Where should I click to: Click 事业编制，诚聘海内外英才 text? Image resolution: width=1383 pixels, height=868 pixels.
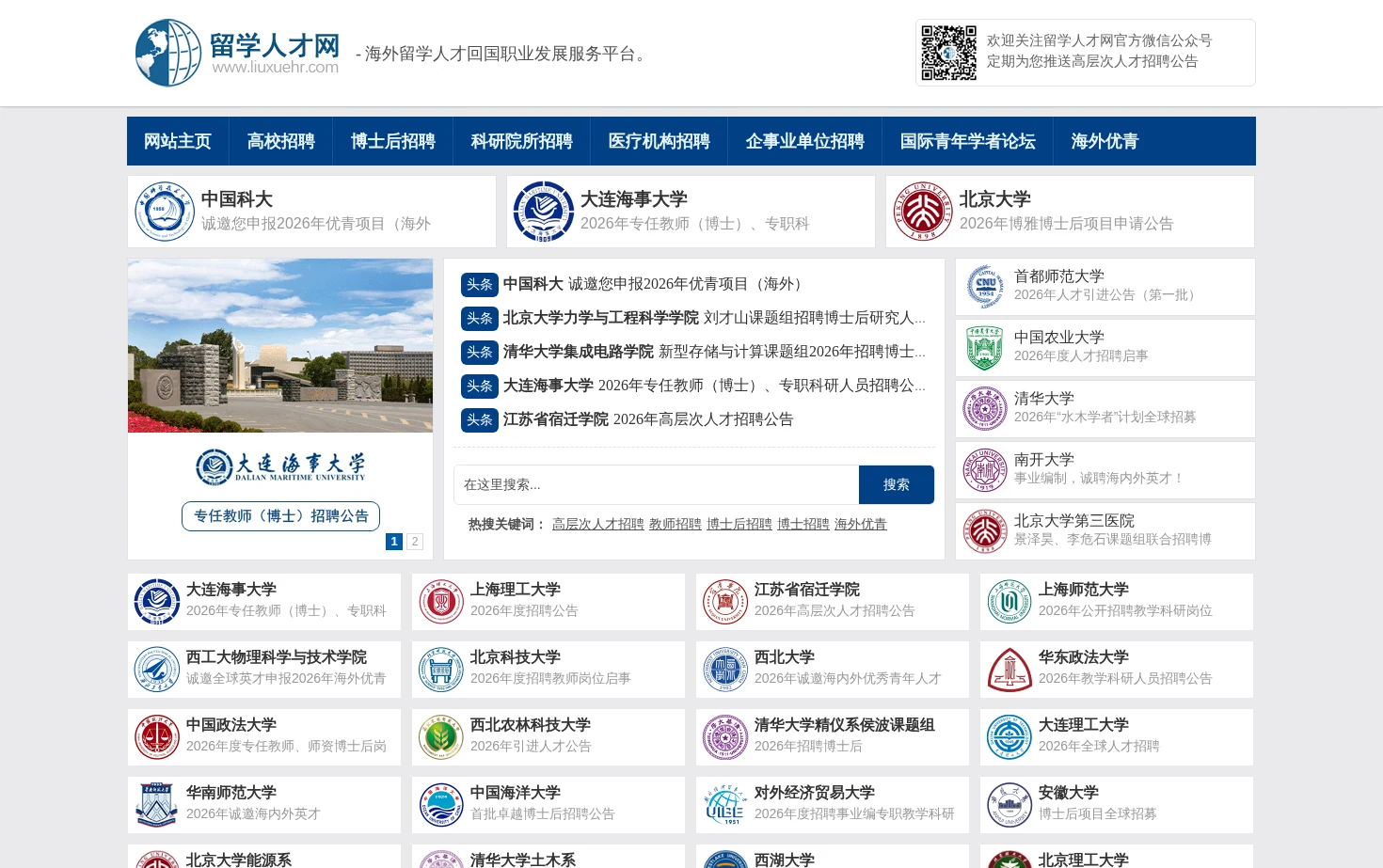(1100, 479)
